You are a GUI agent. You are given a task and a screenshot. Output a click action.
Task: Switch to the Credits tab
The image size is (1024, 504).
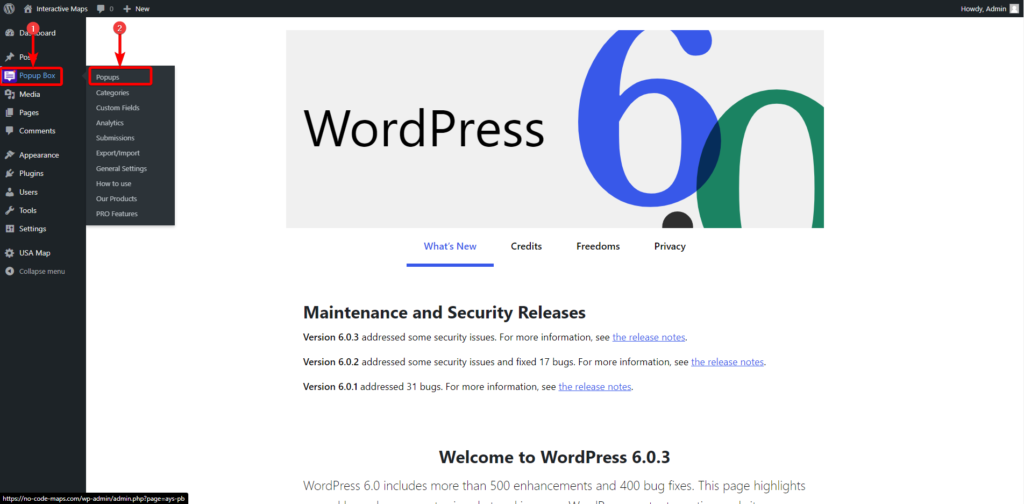pos(526,247)
